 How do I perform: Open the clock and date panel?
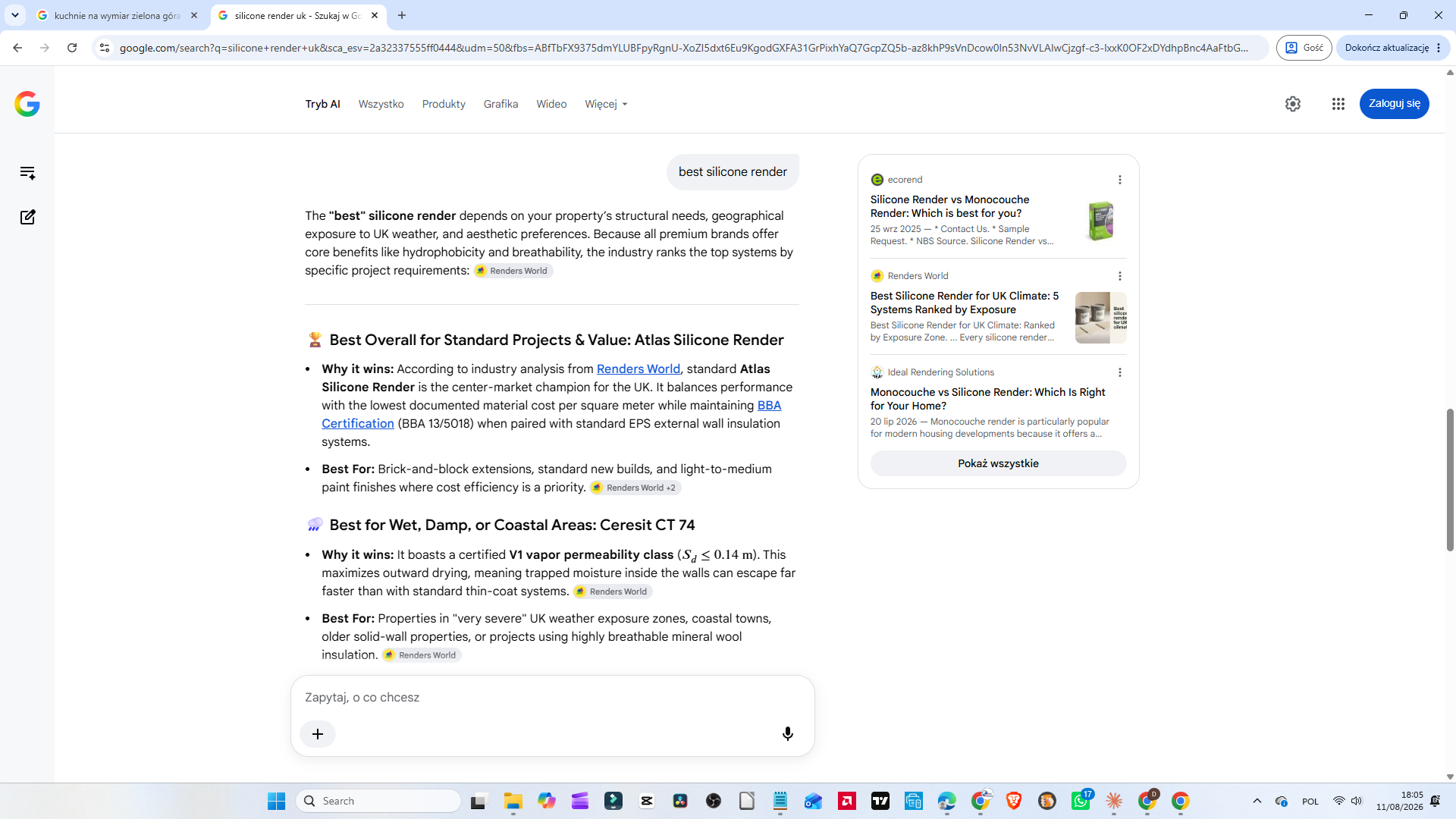1400,801
